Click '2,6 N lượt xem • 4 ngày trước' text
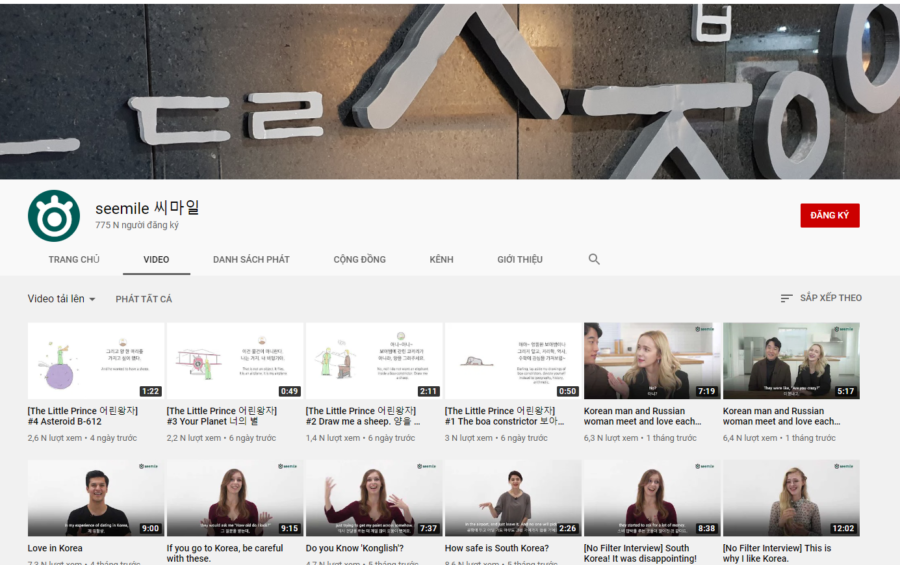This screenshot has height=565, width=900. point(82,438)
